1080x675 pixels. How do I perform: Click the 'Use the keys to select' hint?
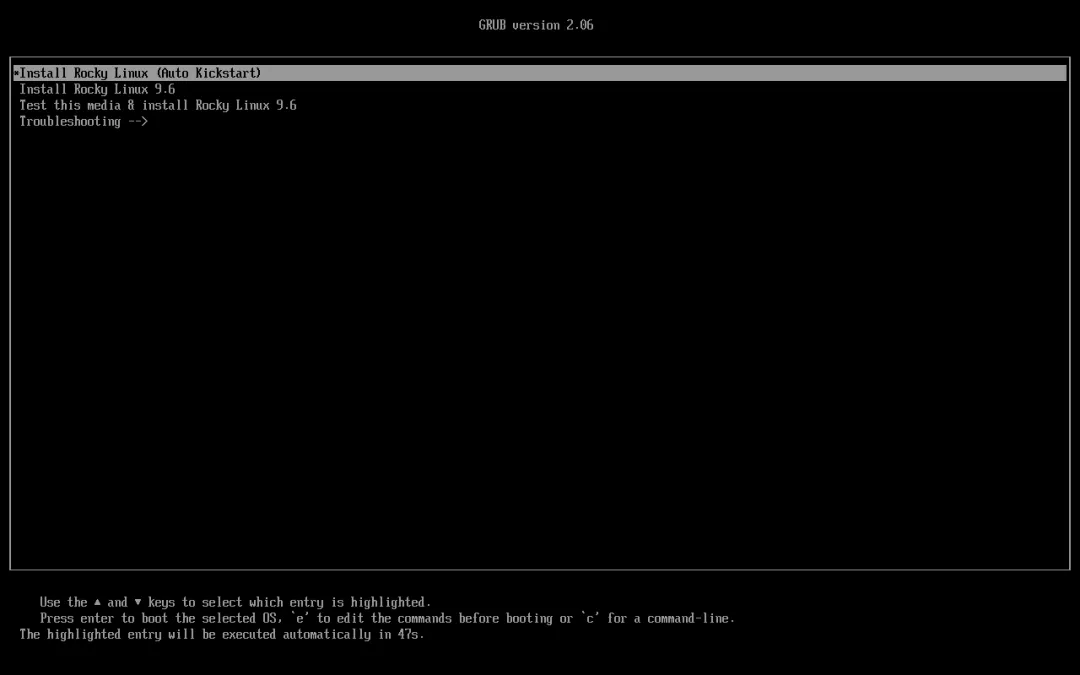(235, 603)
